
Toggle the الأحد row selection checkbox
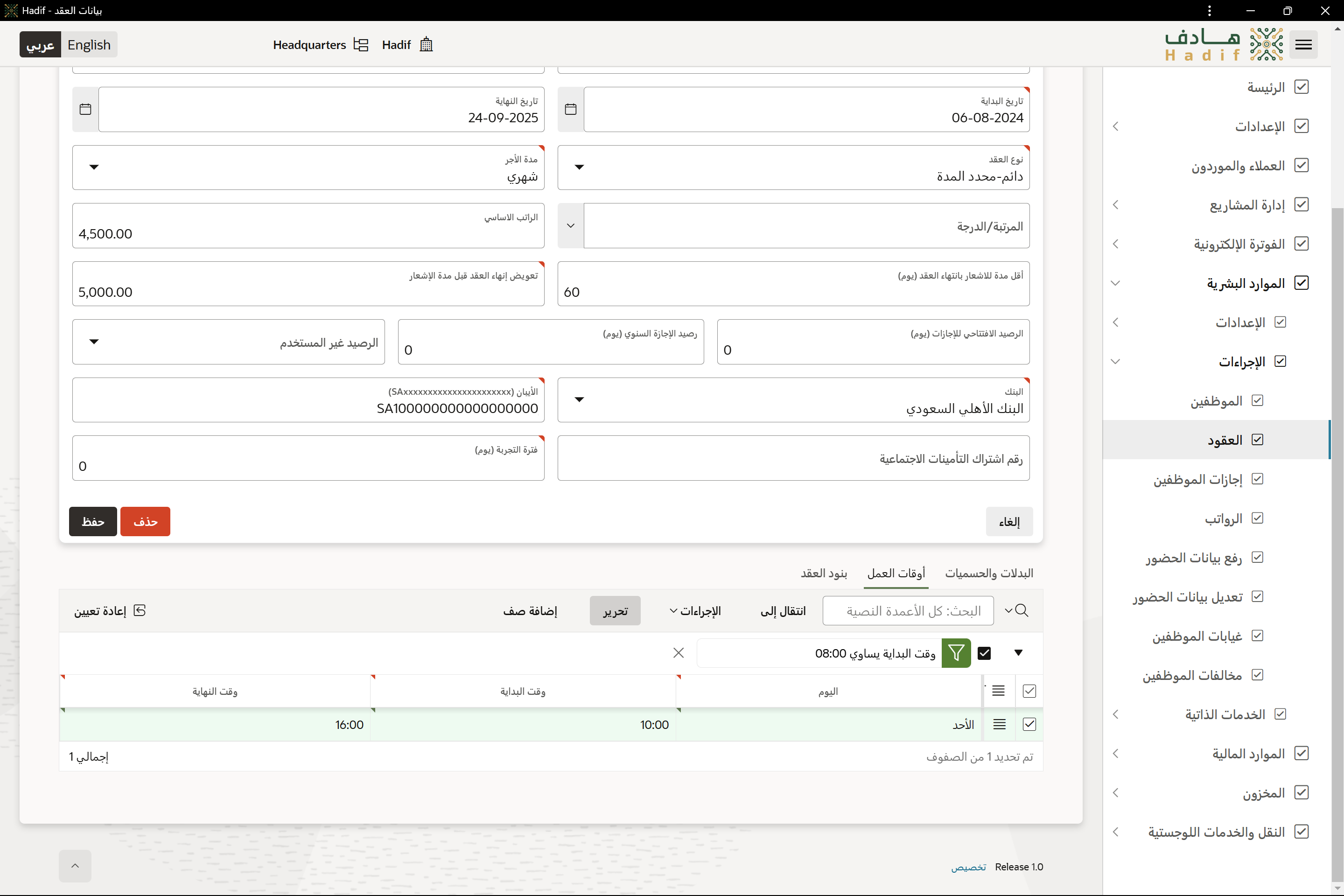point(1029,724)
